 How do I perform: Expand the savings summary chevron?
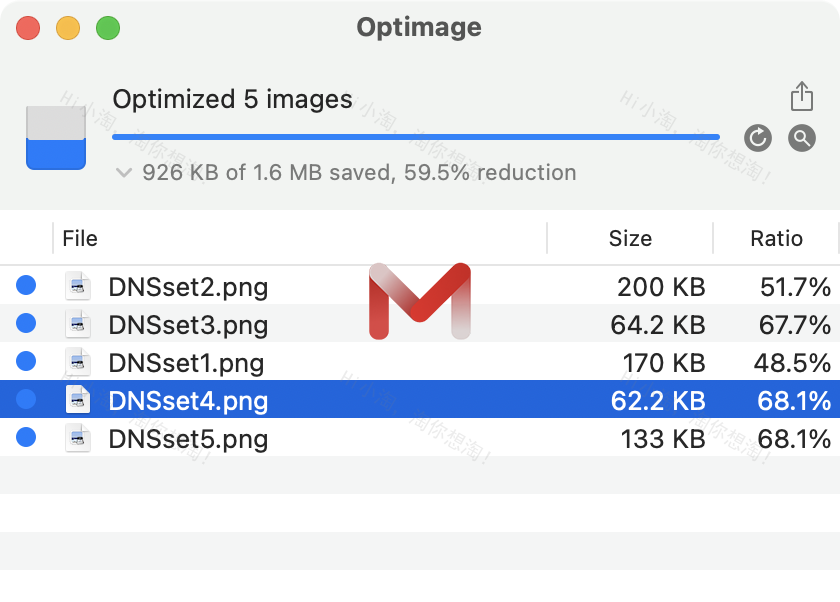(123, 172)
